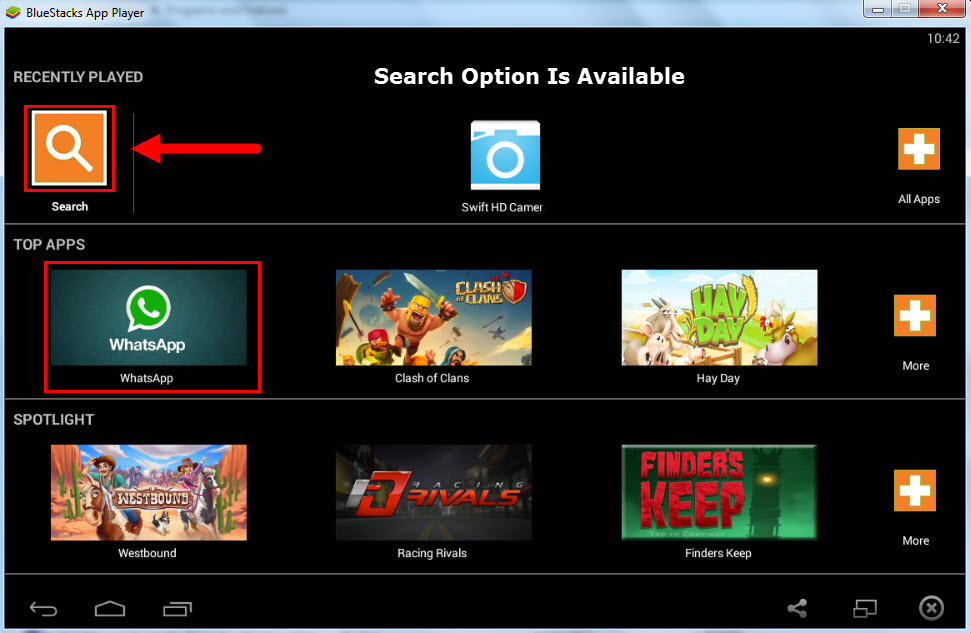Viewport: 971px width, 633px height.
Task: Minimize the BlueStacks App Player window
Action: tap(878, 9)
